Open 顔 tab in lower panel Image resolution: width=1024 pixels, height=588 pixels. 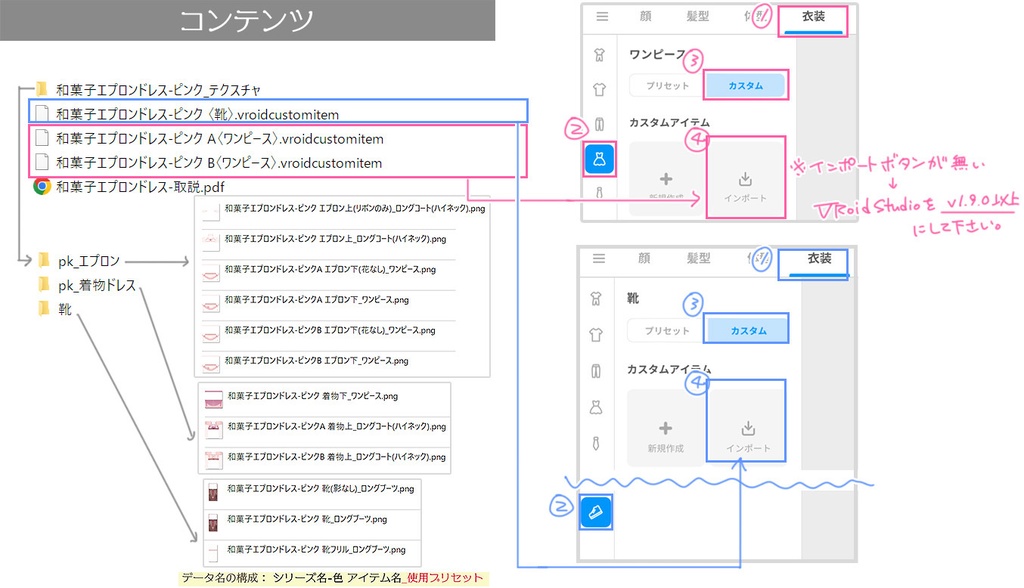click(644, 258)
